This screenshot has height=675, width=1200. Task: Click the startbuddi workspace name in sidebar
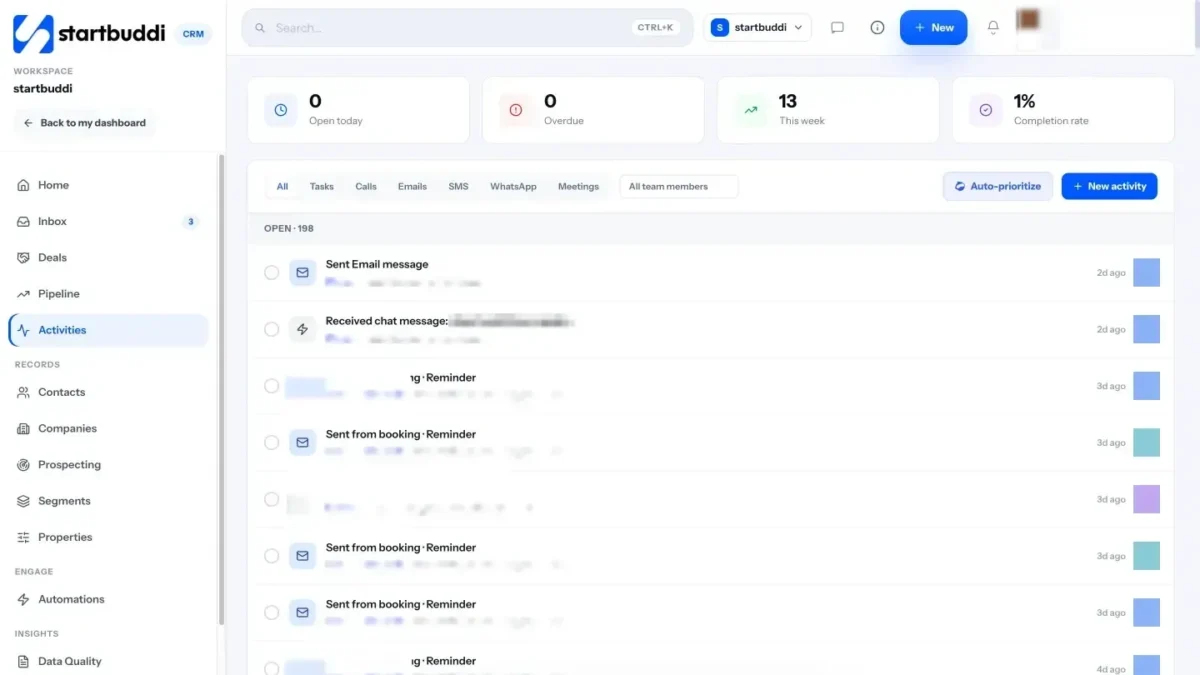(43, 89)
